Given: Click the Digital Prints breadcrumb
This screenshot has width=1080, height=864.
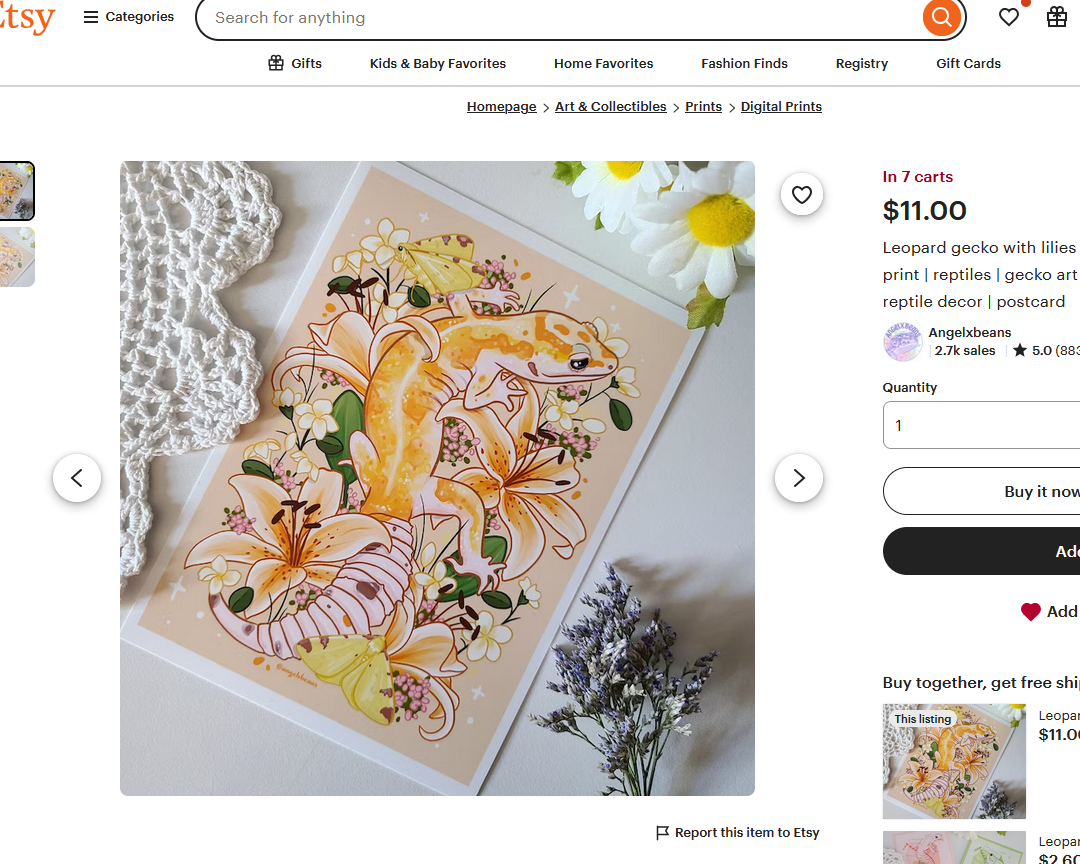Looking at the screenshot, I should pyautogui.click(x=781, y=107).
